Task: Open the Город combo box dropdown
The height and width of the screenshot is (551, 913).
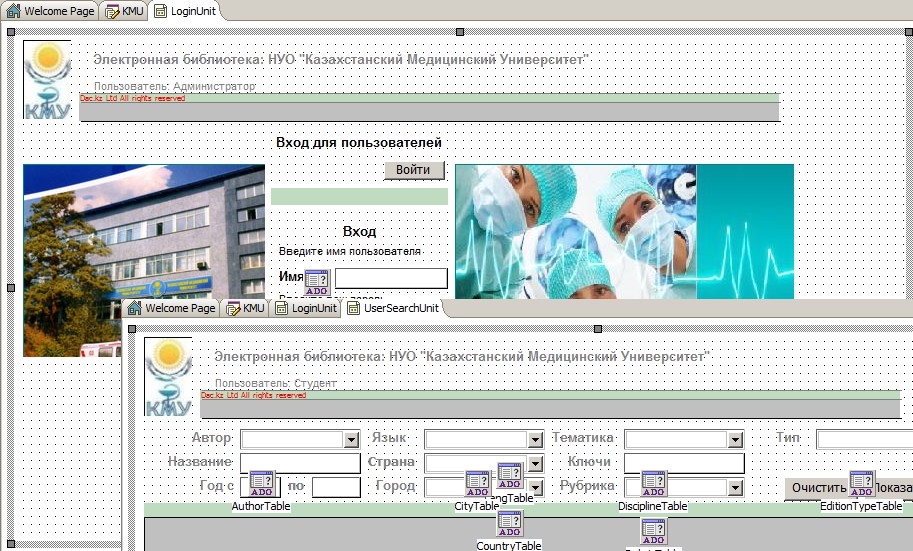Action: 536,488
